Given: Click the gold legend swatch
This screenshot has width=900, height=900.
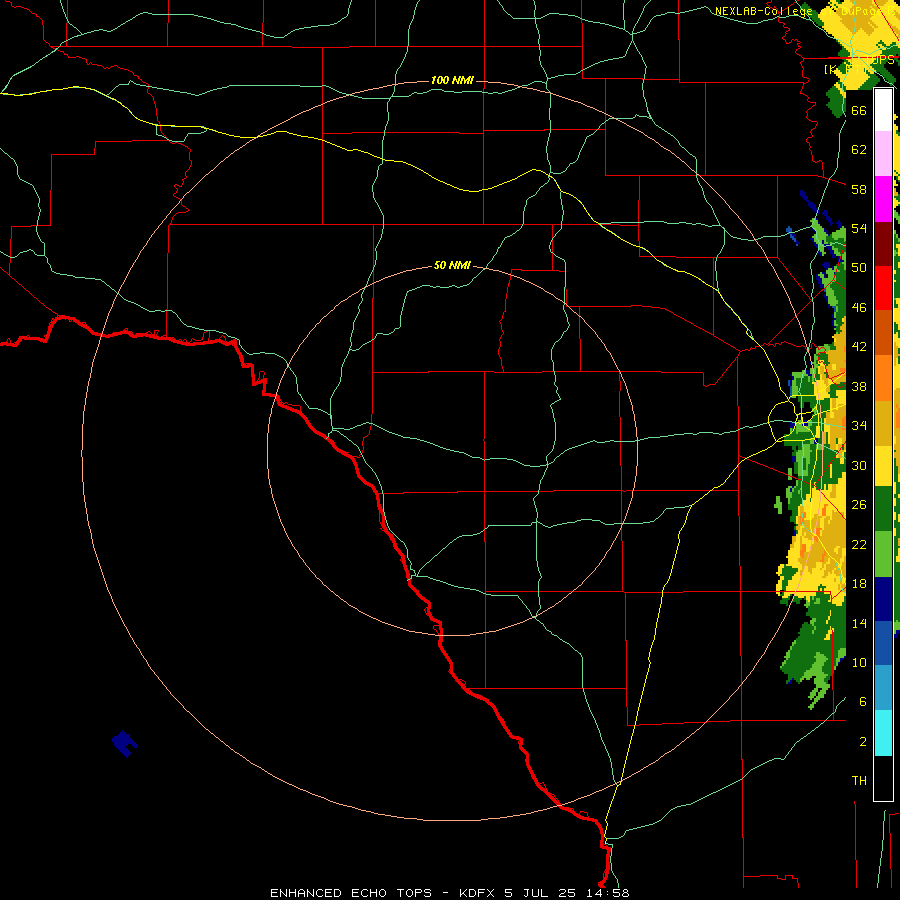Looking at the screenshot, I should coord(883,423).
